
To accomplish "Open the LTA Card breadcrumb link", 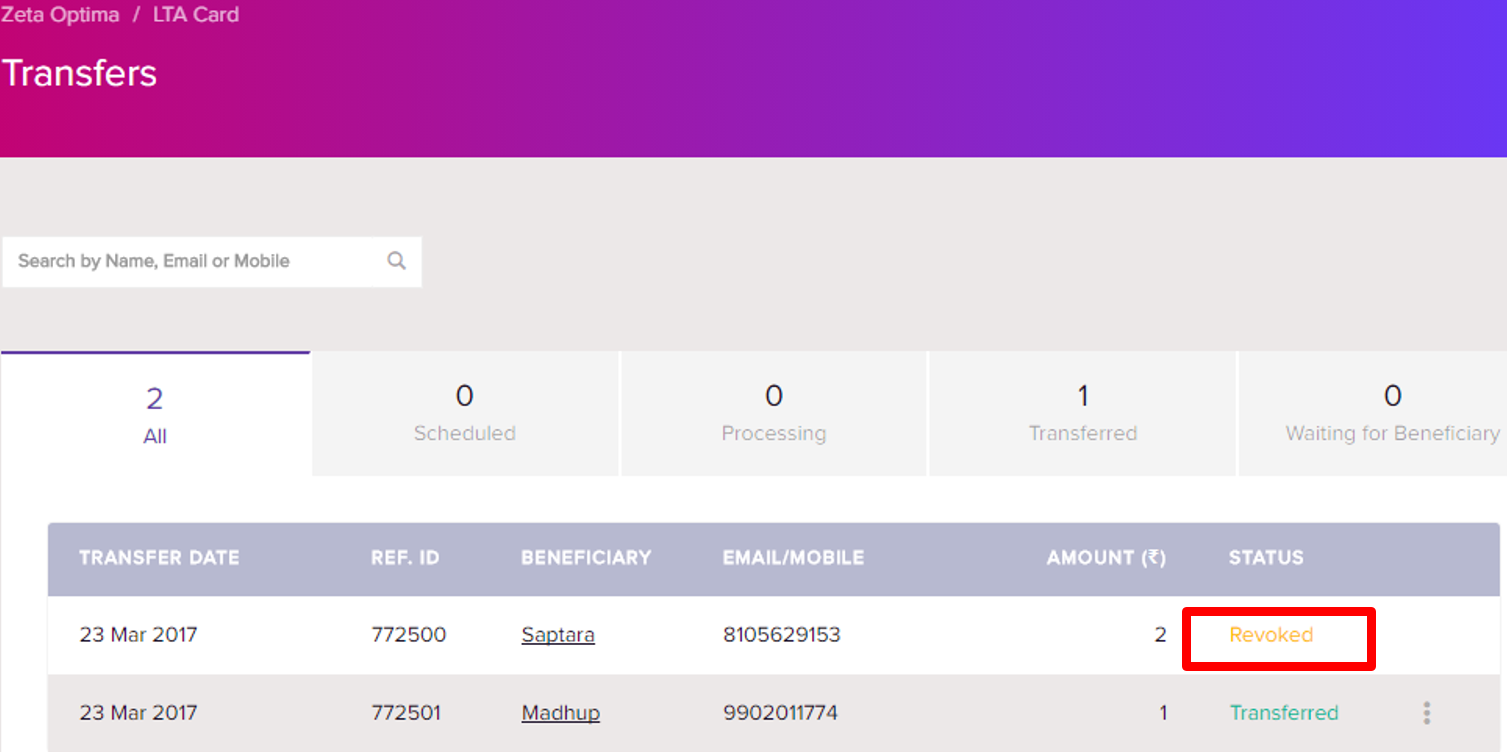I will (196, 15).
